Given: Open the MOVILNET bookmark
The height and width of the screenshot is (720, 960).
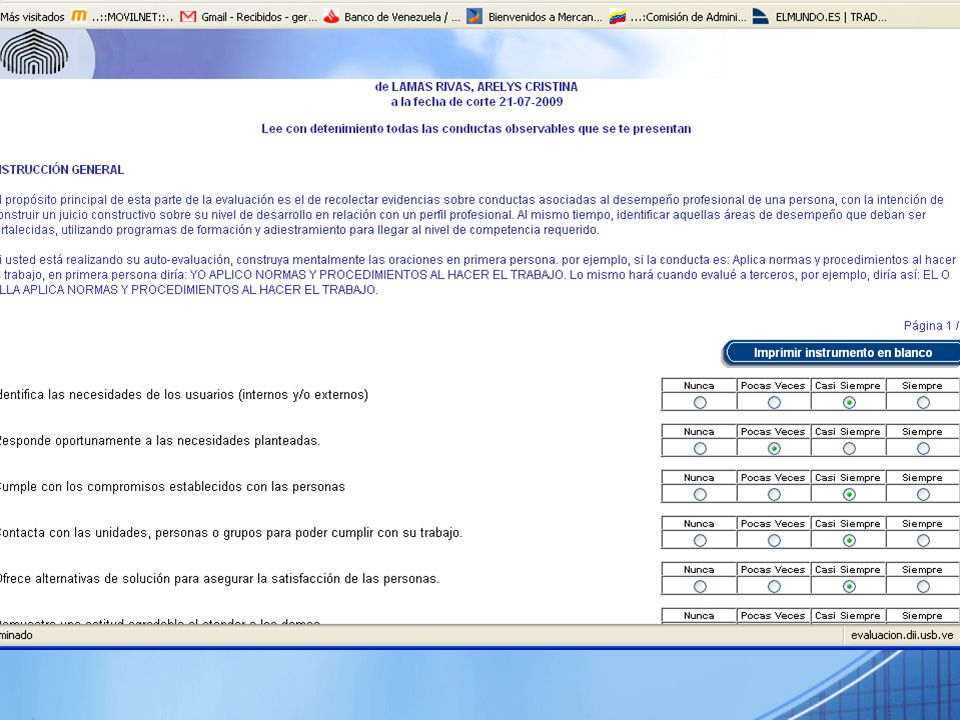Looking at the screenshot, I should tap(122, 17).
